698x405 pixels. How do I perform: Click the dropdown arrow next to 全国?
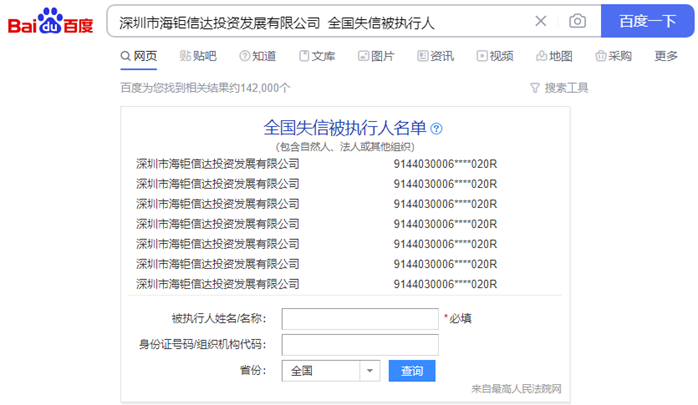click(369, 371)
